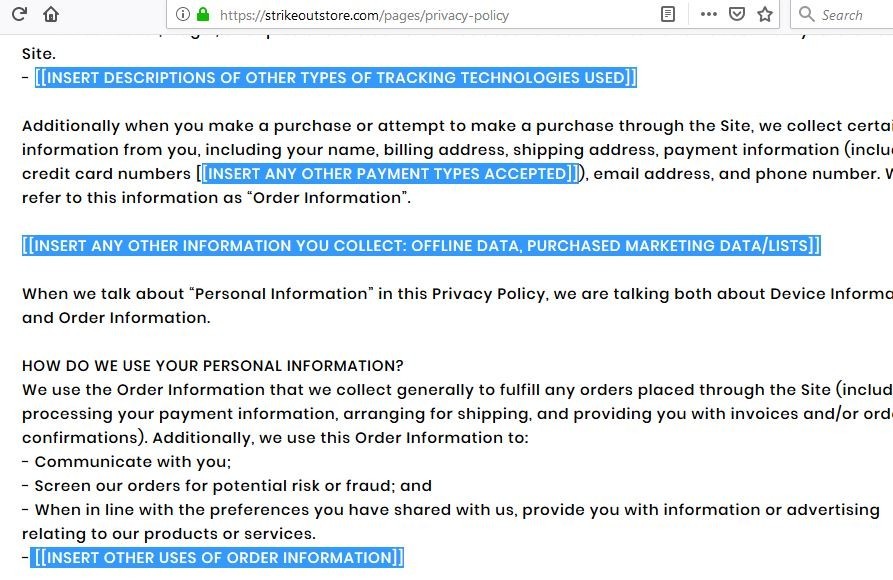The image size is (893, 580).
Task: Click the site information icon in address bar
Action: point(182,15)
